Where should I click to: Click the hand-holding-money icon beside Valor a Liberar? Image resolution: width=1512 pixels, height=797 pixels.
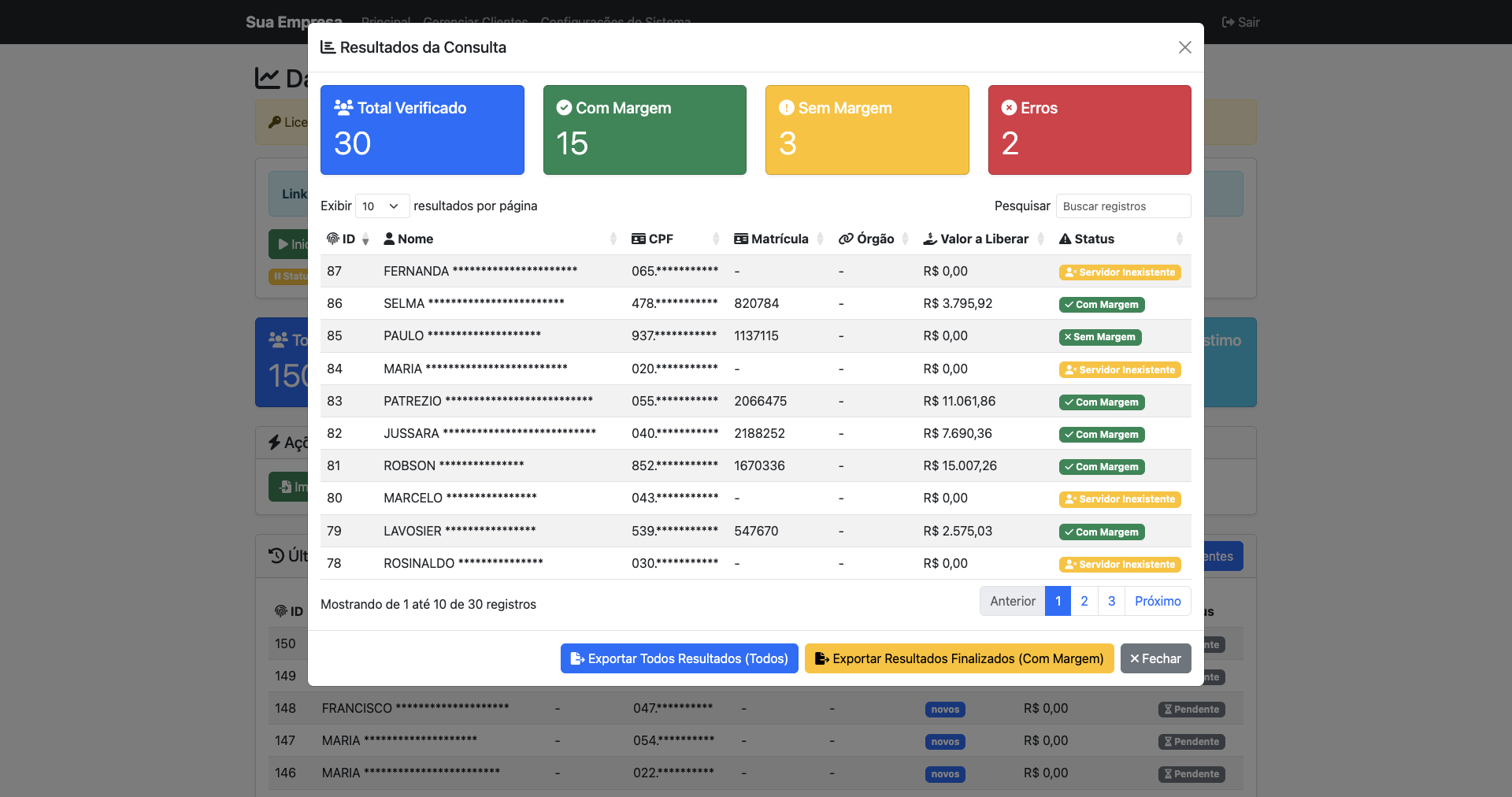coord(930,239)
